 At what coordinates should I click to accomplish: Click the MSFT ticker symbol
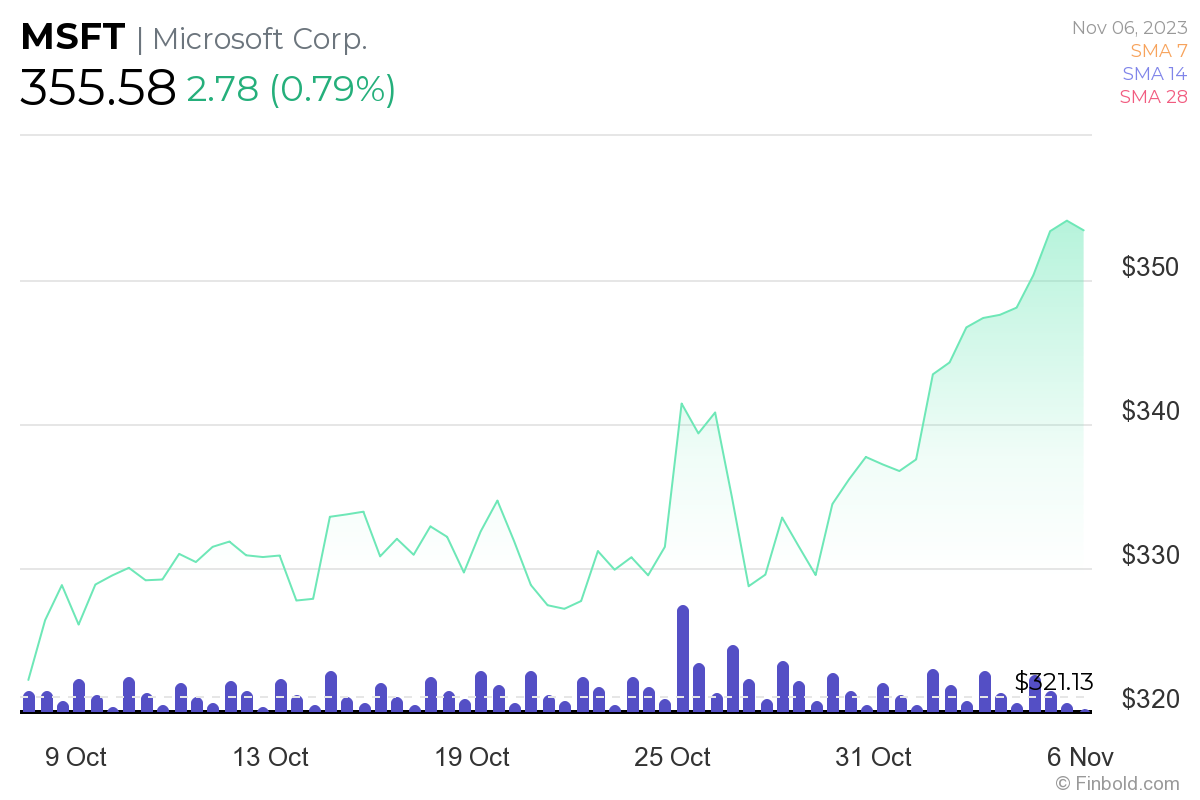73,38
